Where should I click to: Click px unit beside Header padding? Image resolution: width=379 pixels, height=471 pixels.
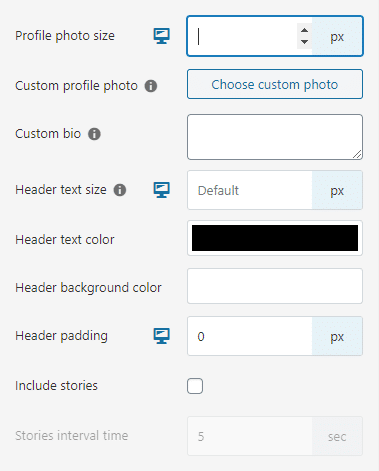[337, 336]
